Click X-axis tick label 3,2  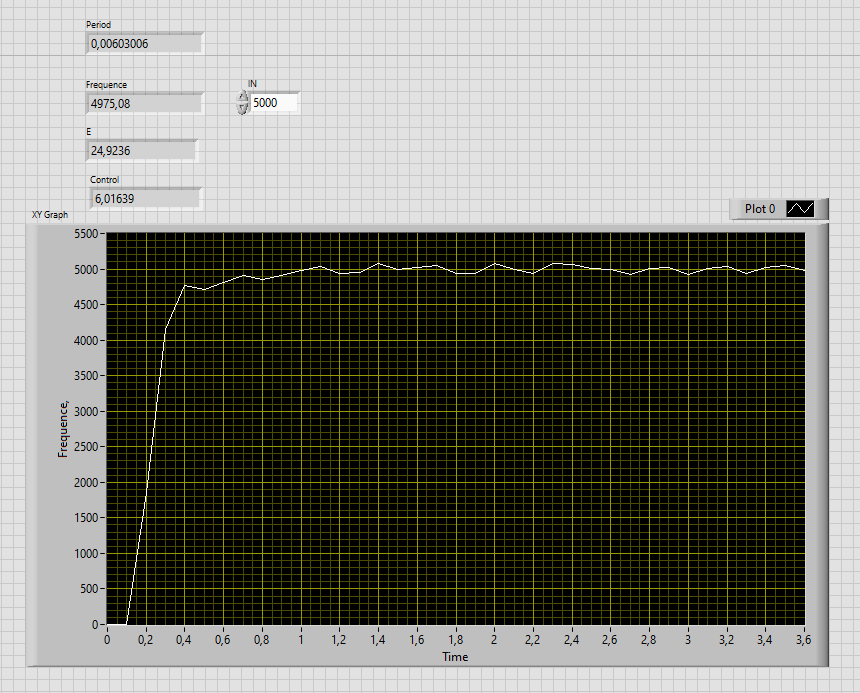727,640
